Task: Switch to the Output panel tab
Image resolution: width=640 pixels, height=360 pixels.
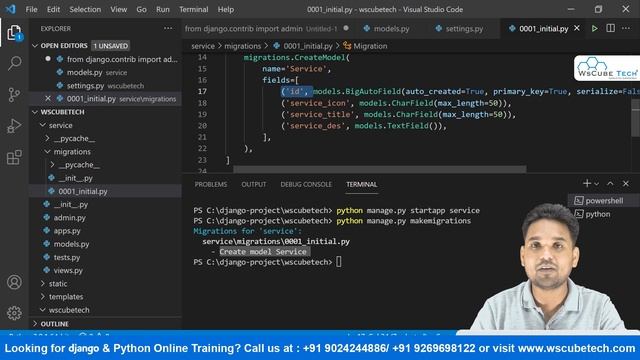Action: (253, 184)
